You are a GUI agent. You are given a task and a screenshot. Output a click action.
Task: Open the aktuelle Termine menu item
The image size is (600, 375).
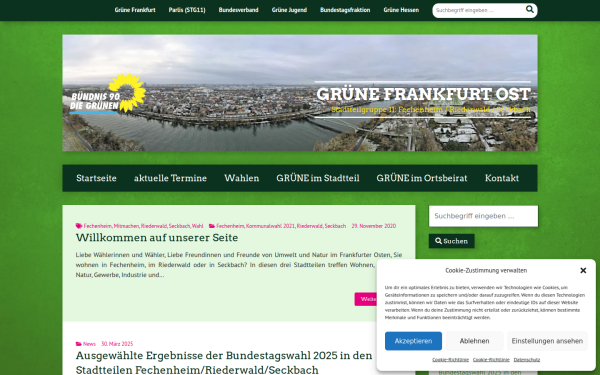coord(170,178)
